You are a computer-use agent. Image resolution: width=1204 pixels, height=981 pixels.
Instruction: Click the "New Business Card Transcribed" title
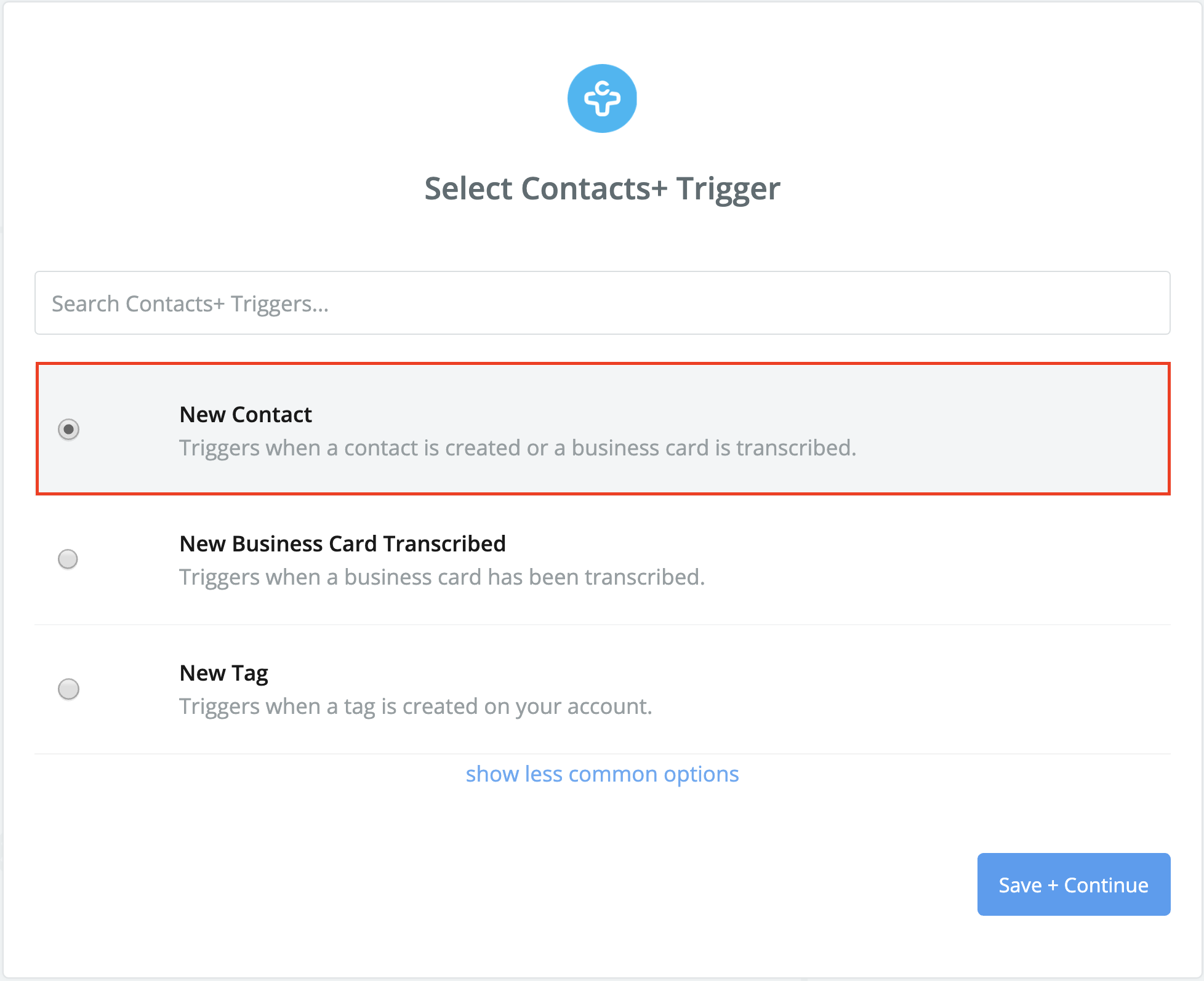click(x=342, y=543)
